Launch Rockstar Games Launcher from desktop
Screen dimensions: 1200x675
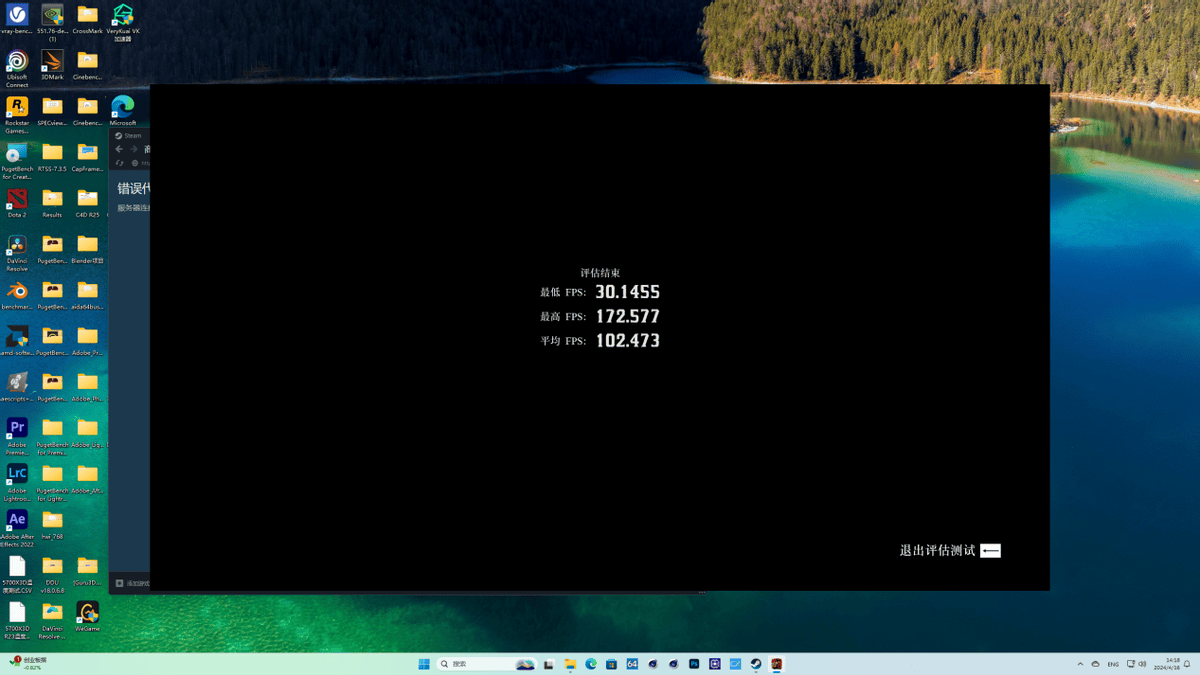click(17, 108)
